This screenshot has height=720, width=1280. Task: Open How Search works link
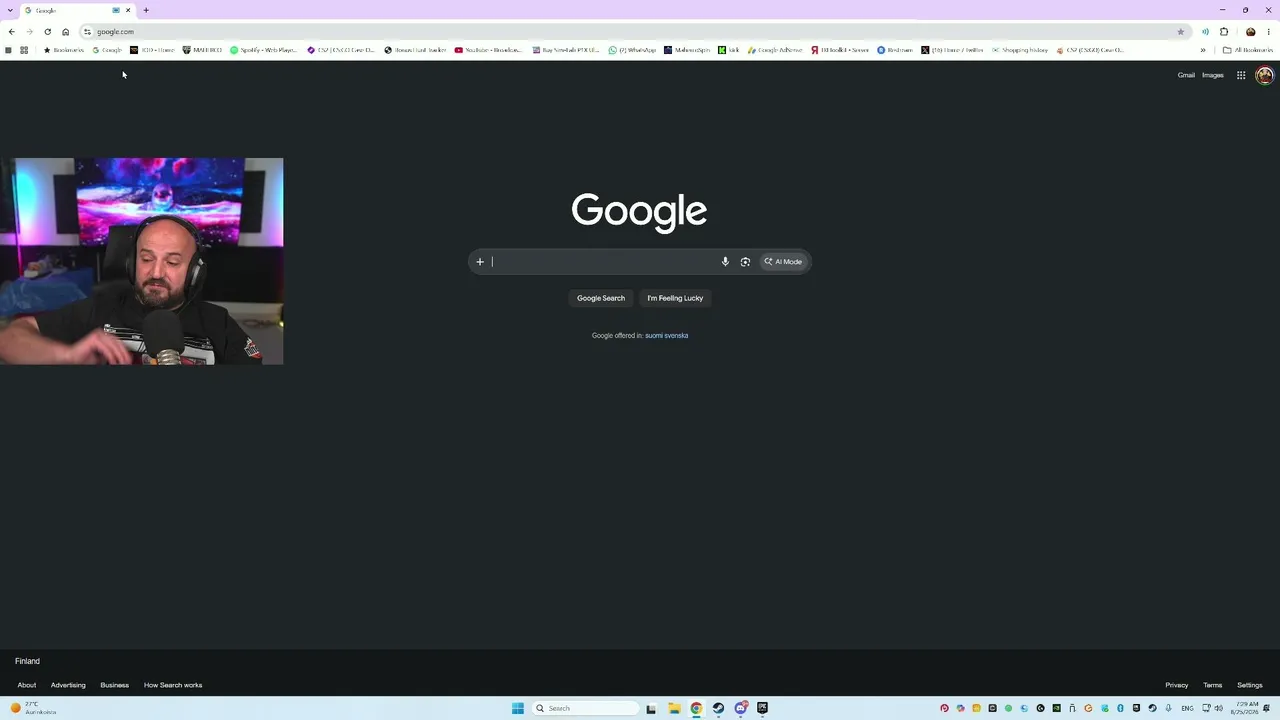[173, 685]
